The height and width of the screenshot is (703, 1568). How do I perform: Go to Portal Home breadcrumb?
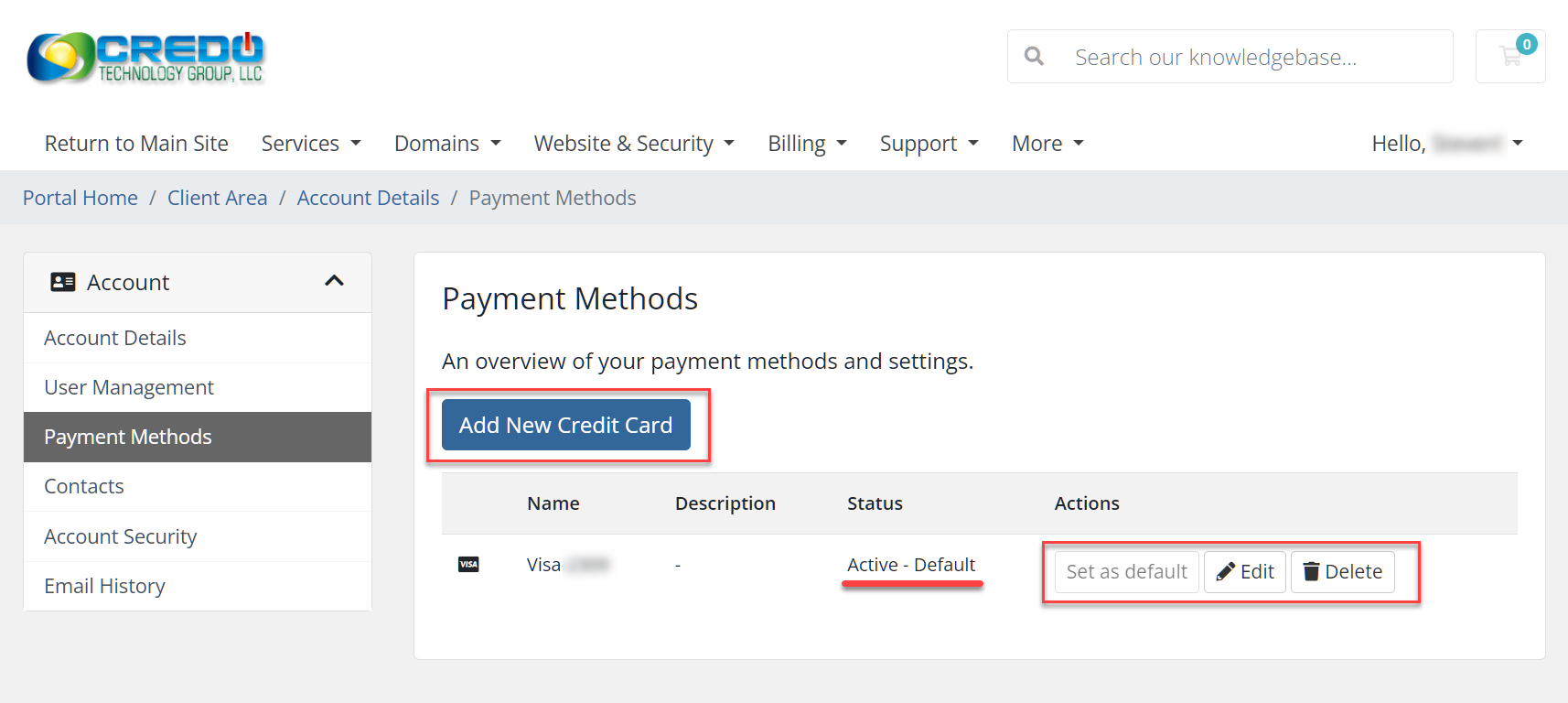[81, 198]
